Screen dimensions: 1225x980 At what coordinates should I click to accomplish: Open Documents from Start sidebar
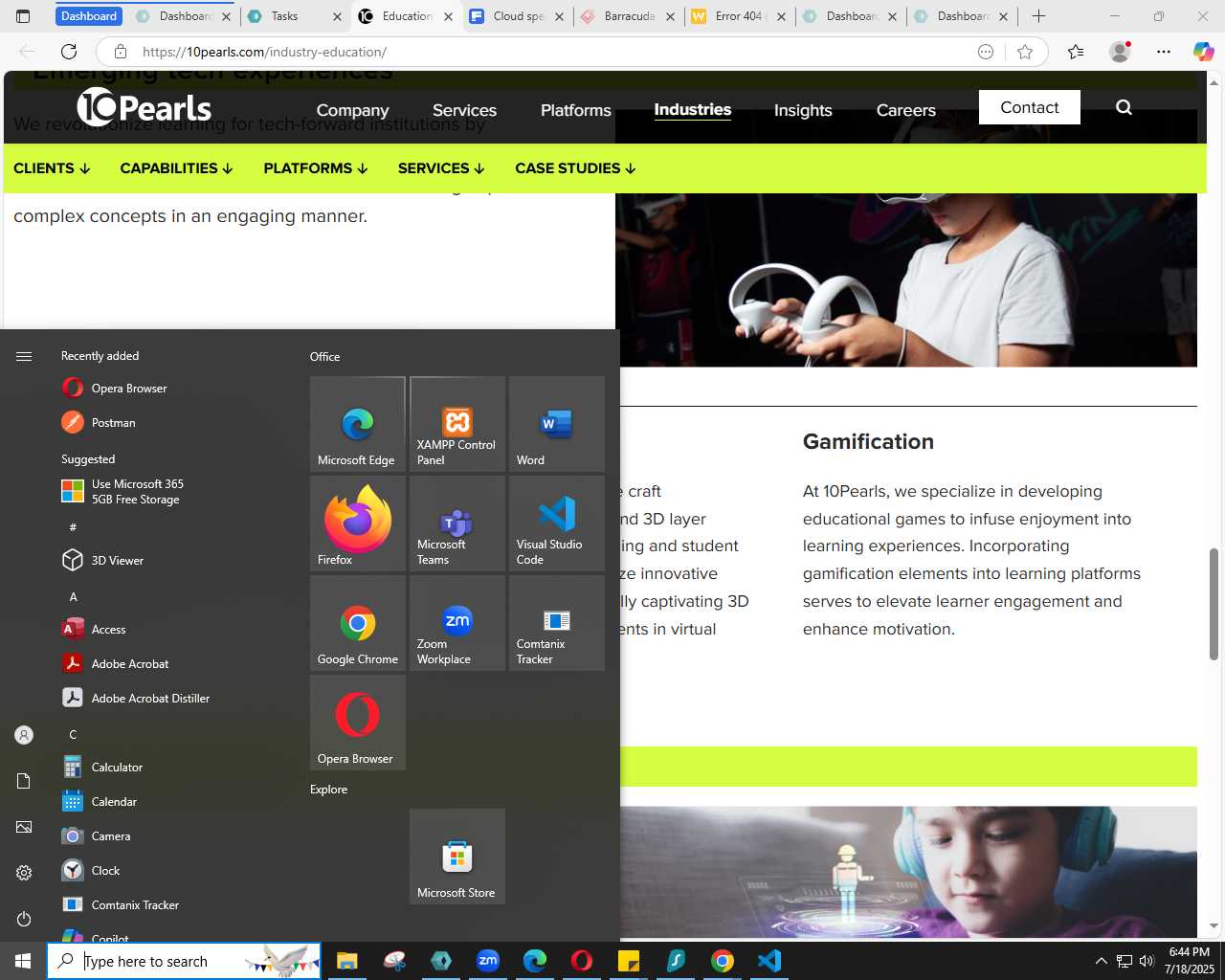point(24,781)
